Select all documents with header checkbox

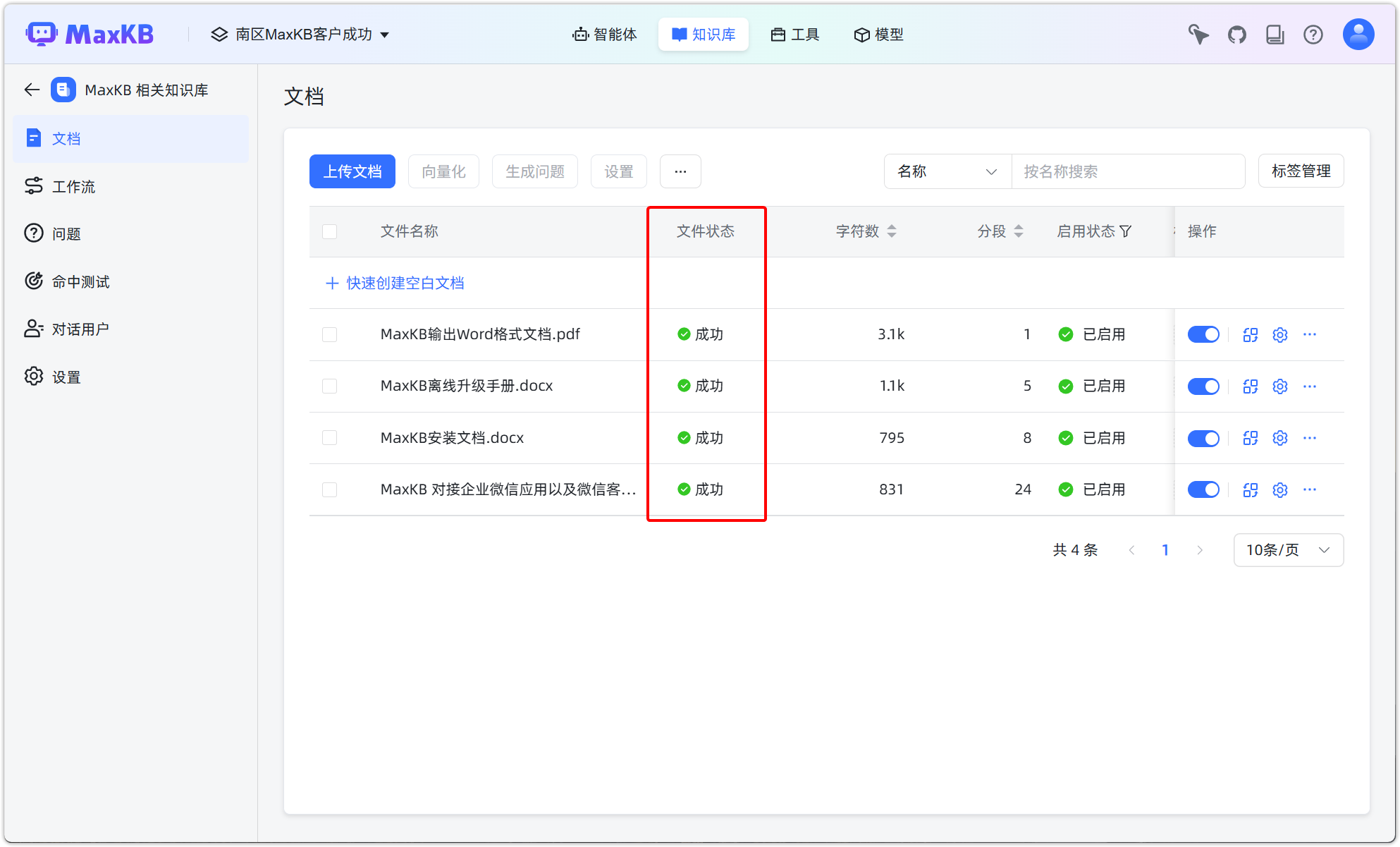(x=329, y=231)
